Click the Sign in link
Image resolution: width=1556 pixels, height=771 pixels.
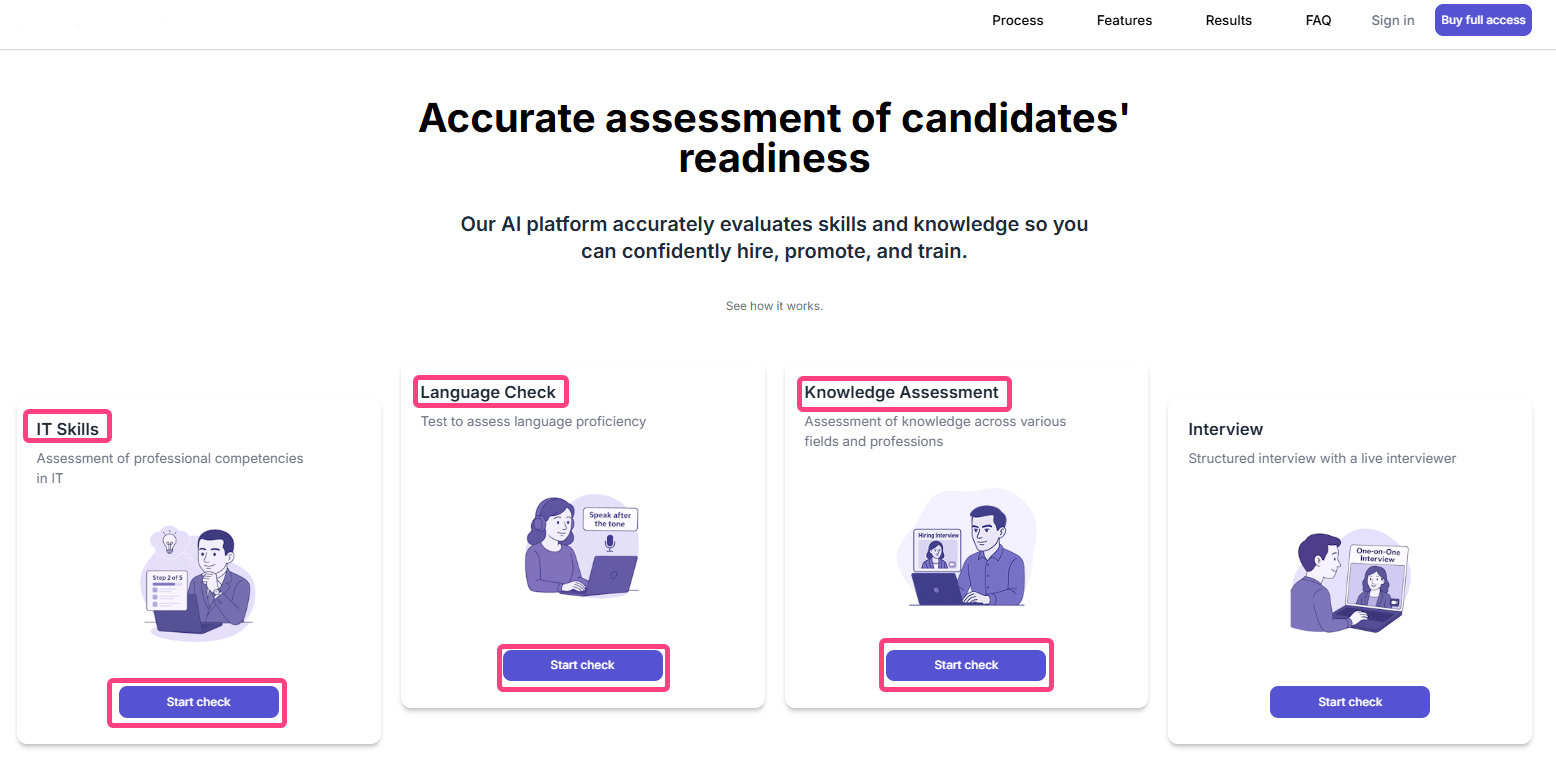pyautogui.click(x=1392, y=20)
